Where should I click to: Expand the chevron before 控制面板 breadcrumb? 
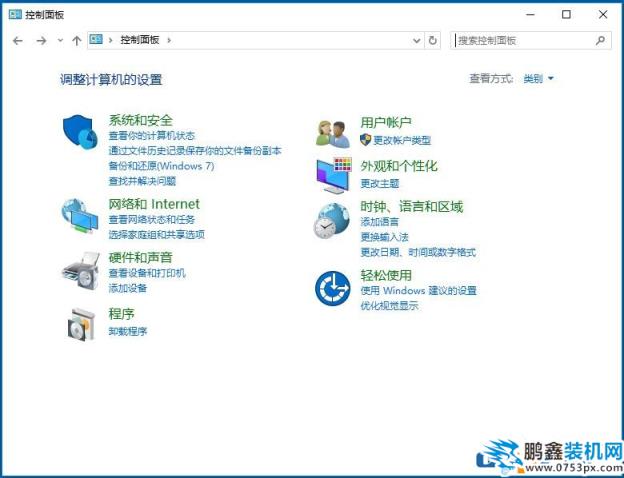point(111,40)
